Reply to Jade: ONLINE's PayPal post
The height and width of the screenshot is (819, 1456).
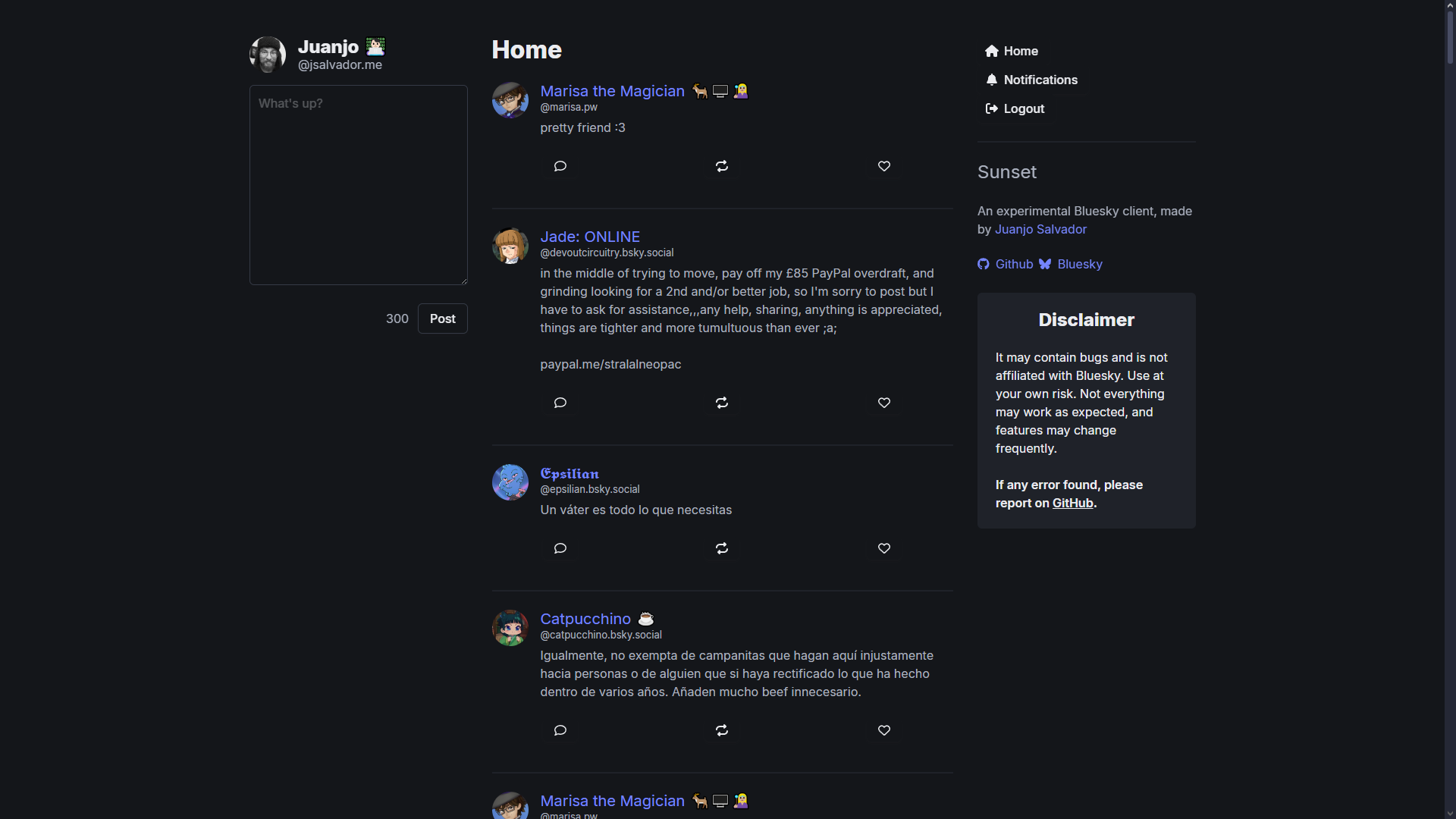(560, 403)
